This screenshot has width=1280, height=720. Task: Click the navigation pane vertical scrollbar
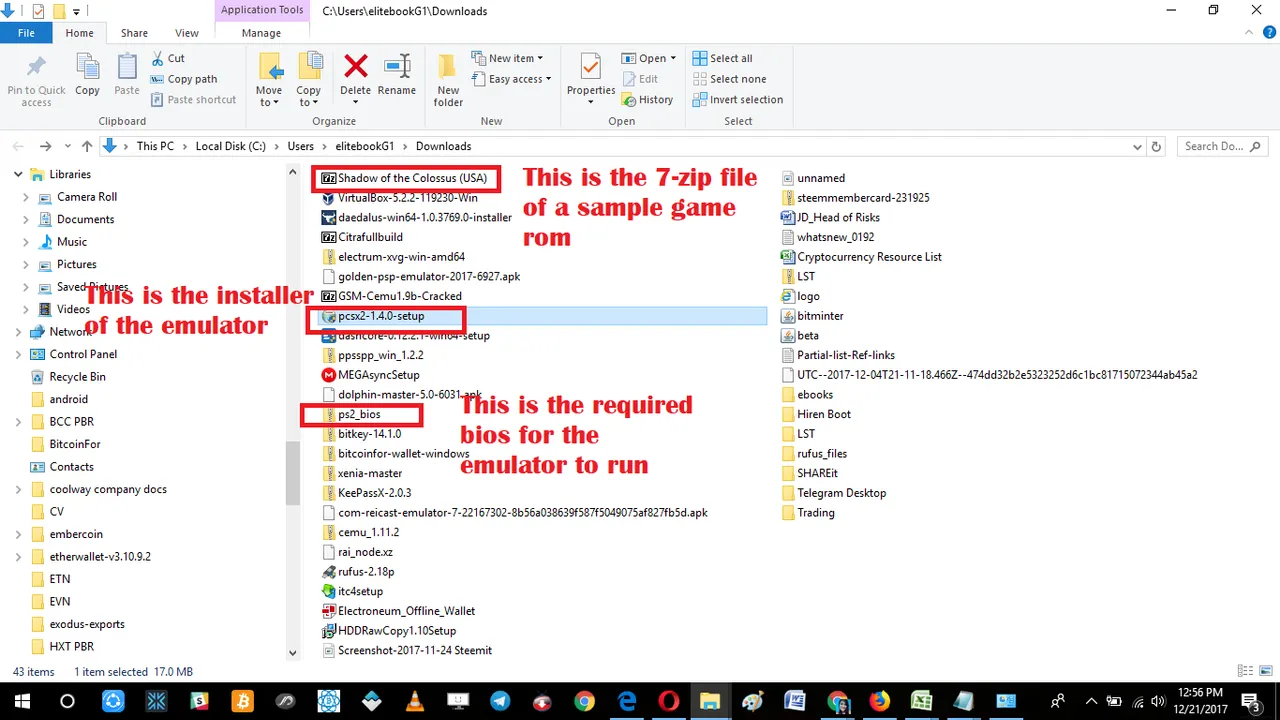(292, 472)
